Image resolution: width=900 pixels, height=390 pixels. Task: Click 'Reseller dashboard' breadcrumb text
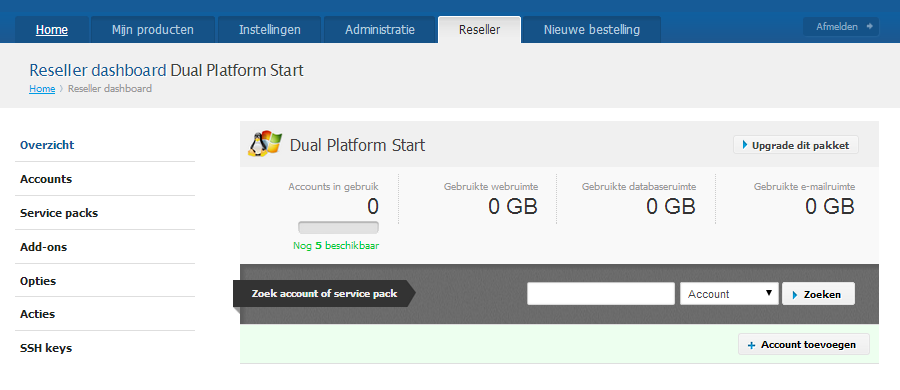(110, 89)
